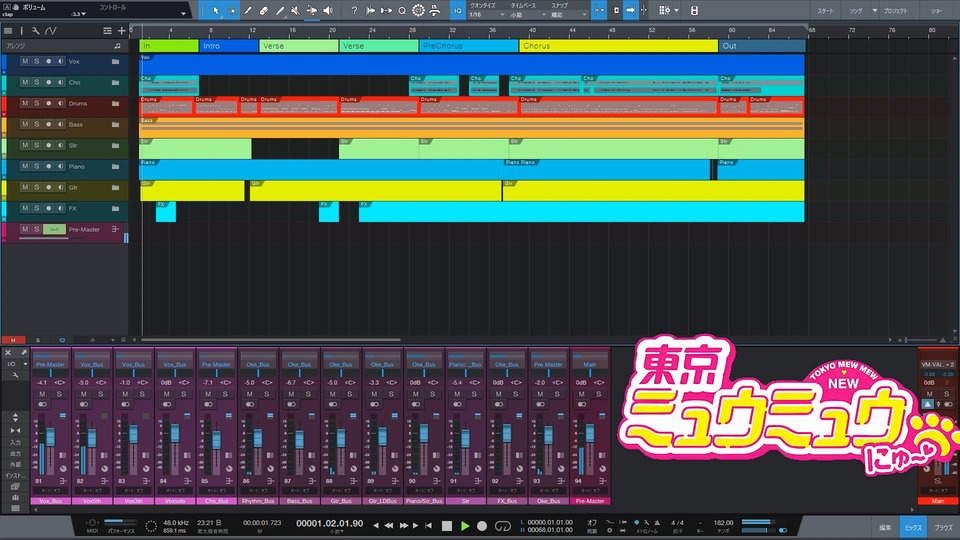
Task: Open the Edit view tab
Action: [885, 527]
